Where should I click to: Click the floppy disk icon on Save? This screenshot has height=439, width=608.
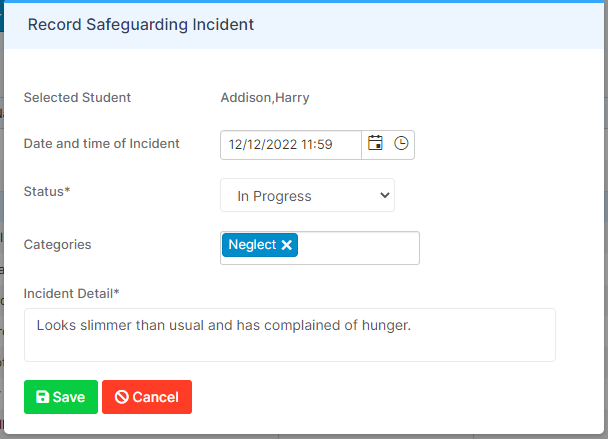coord(42,397)
